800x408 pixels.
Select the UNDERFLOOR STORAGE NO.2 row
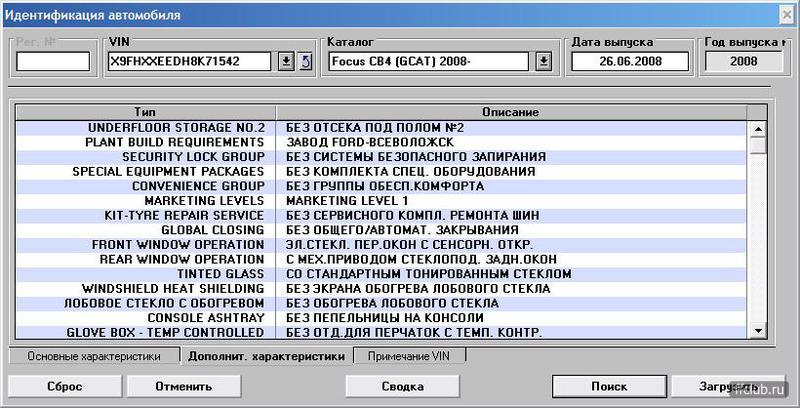coord(381,128)
